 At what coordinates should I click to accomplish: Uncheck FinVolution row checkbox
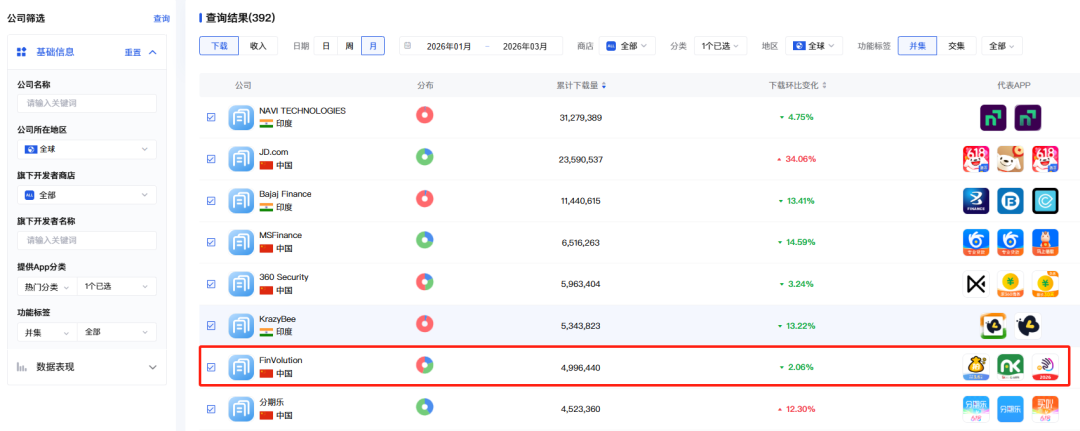211,367
